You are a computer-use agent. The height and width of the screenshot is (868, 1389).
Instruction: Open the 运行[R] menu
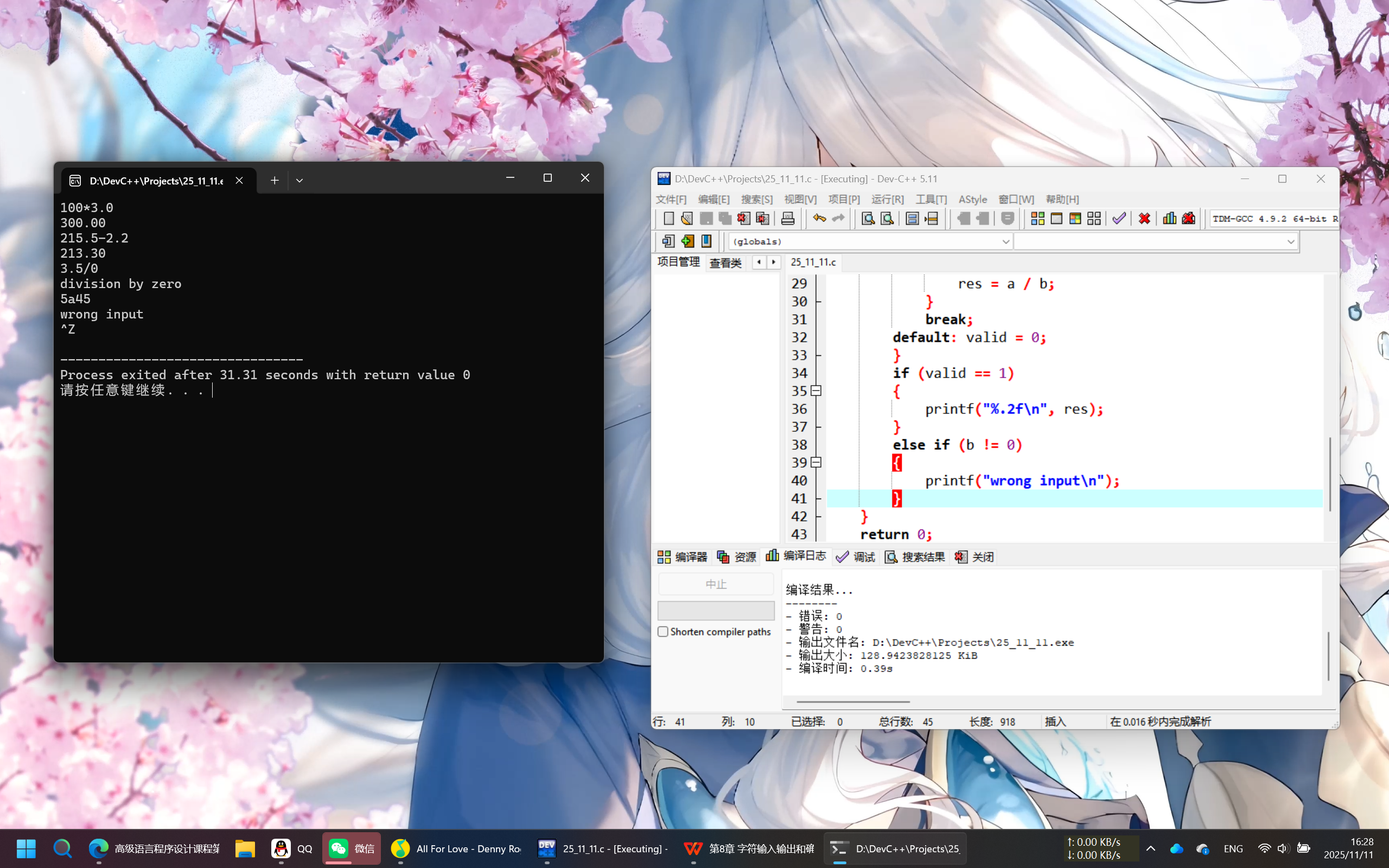887,199
